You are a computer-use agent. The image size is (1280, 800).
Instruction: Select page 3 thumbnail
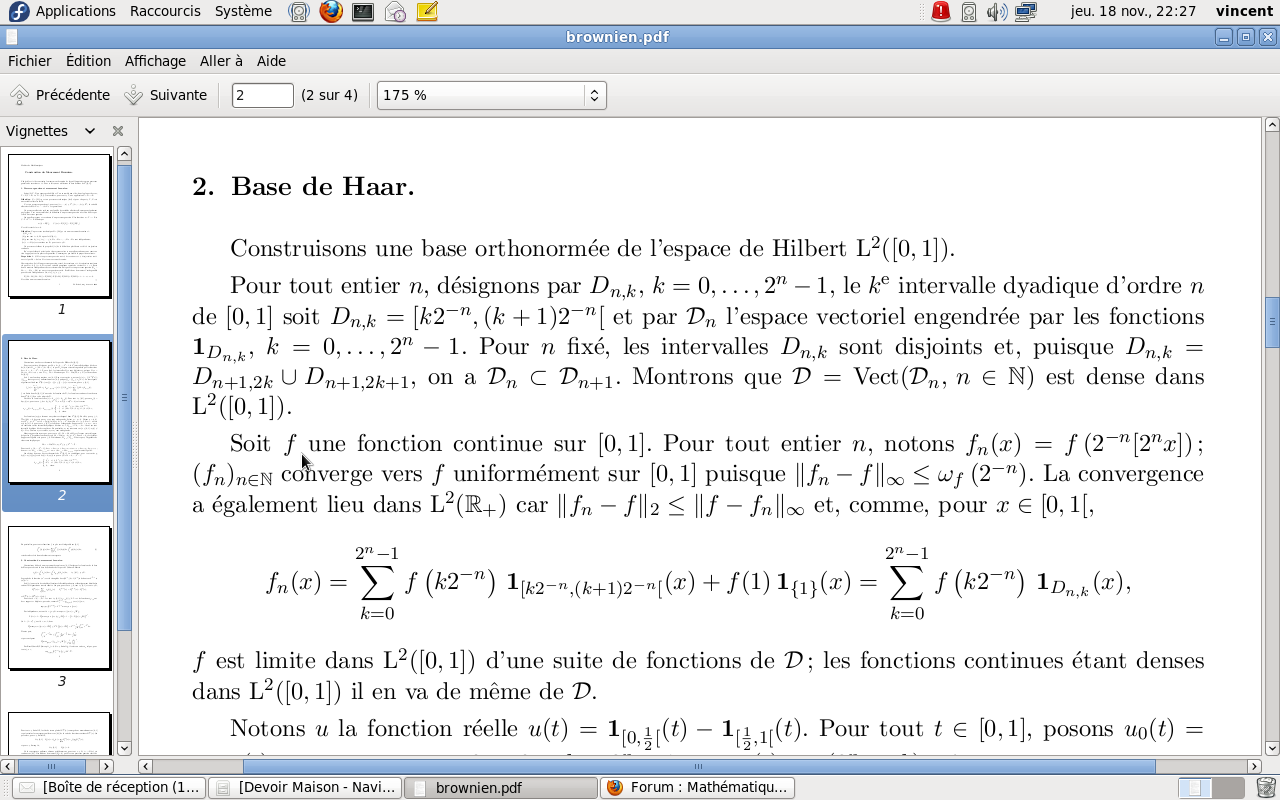coord(60,598)
